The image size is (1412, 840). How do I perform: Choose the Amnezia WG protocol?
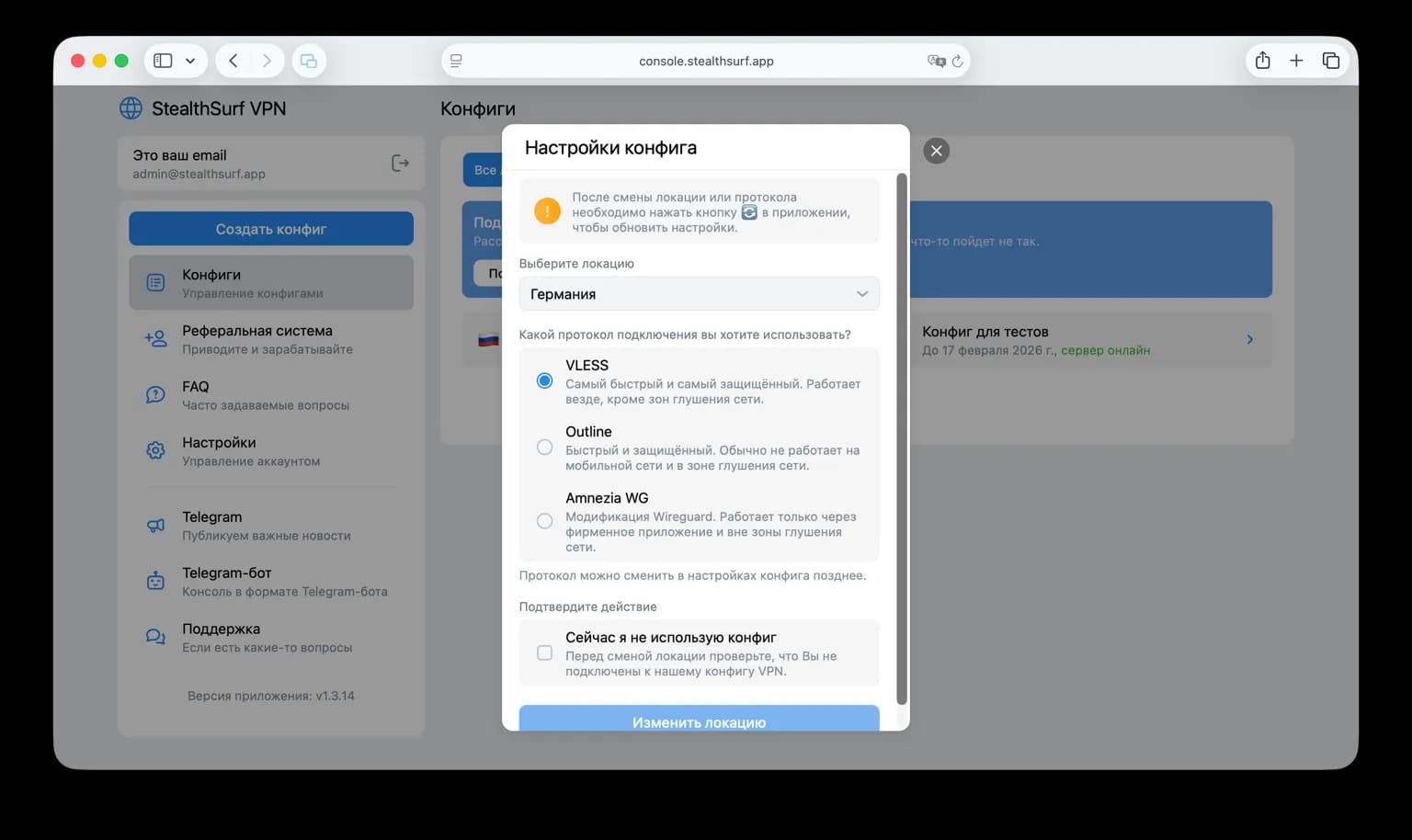(545, 521)
